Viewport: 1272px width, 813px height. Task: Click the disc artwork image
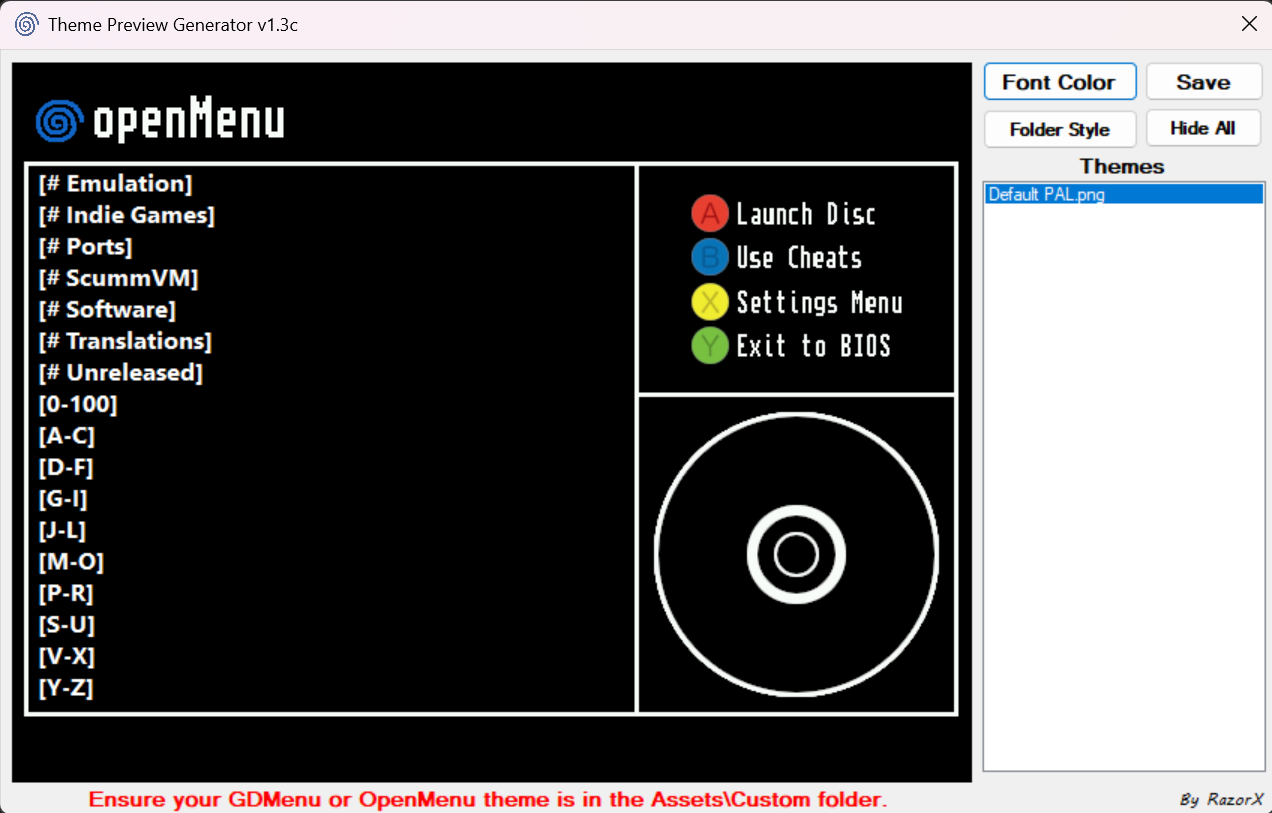point(796,554)
